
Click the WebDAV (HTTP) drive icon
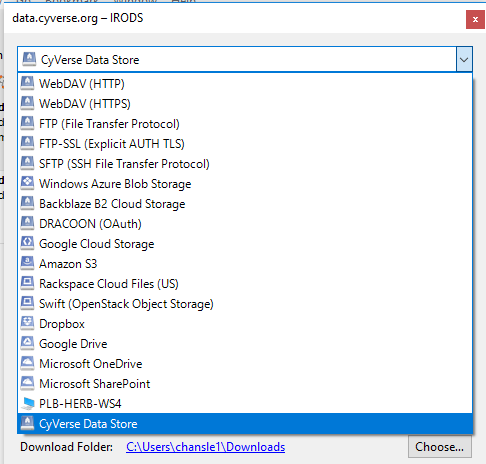click(x=27, y=83)
